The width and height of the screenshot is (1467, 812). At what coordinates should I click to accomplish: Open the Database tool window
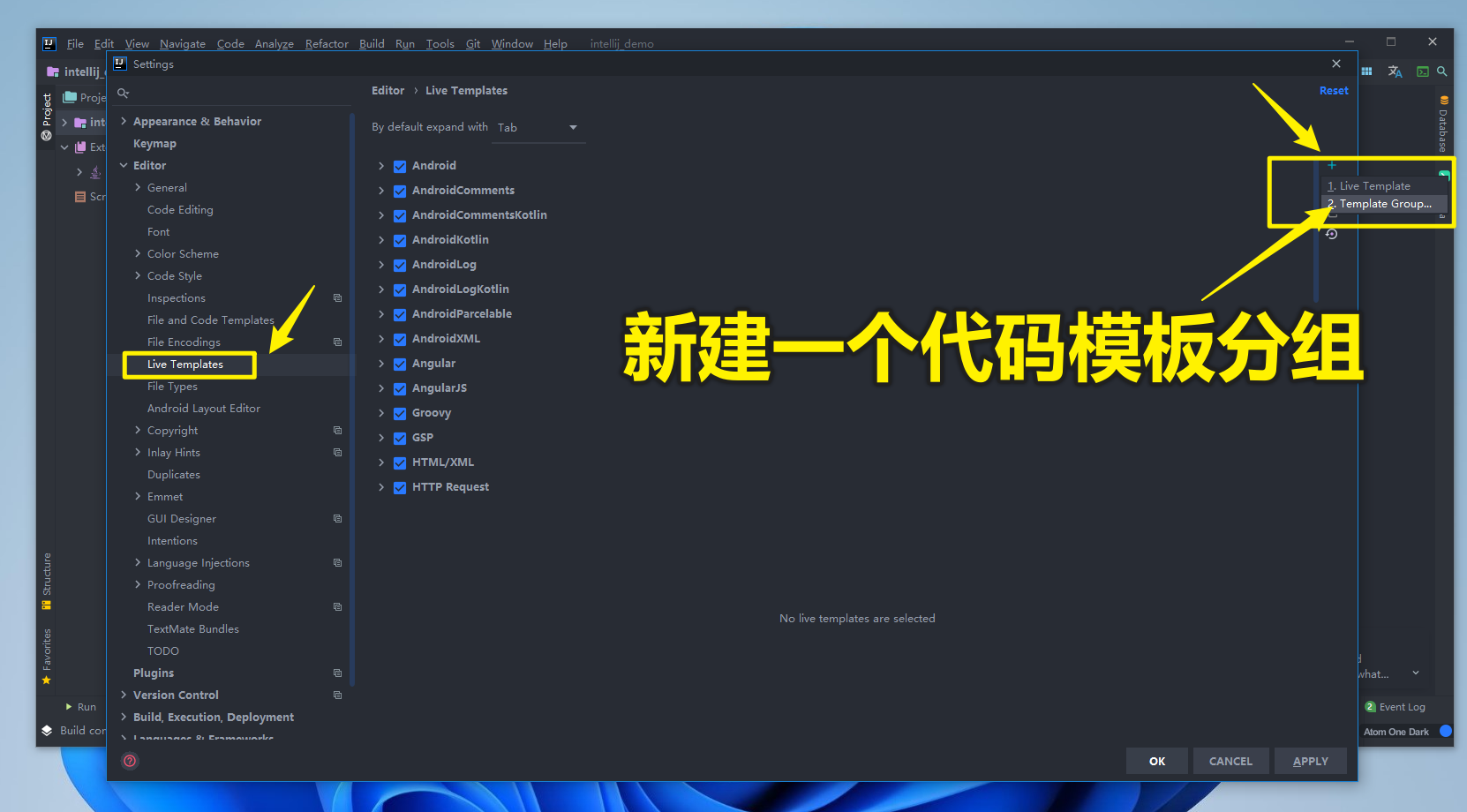(x=1443, y=124)
